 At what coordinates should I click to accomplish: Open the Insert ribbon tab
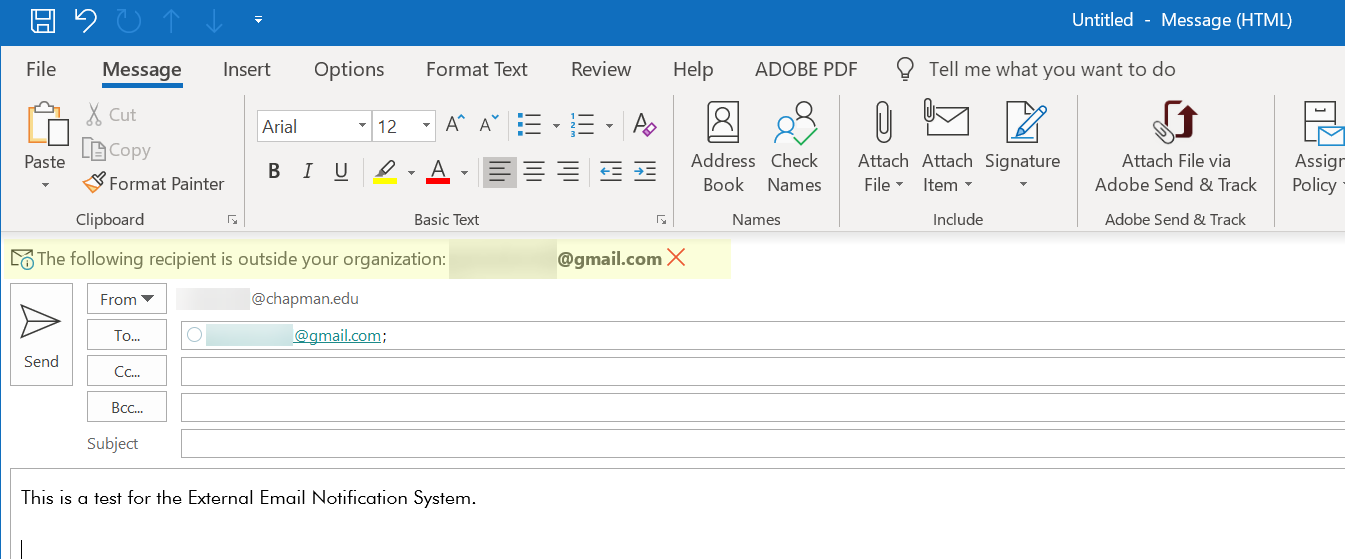[247, 69]
